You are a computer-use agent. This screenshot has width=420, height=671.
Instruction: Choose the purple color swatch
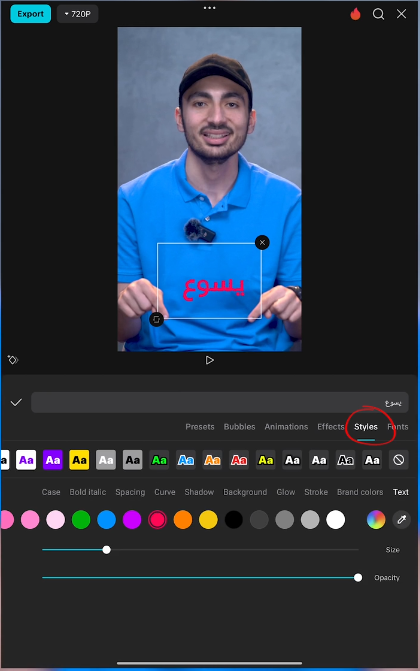point(132,520)
